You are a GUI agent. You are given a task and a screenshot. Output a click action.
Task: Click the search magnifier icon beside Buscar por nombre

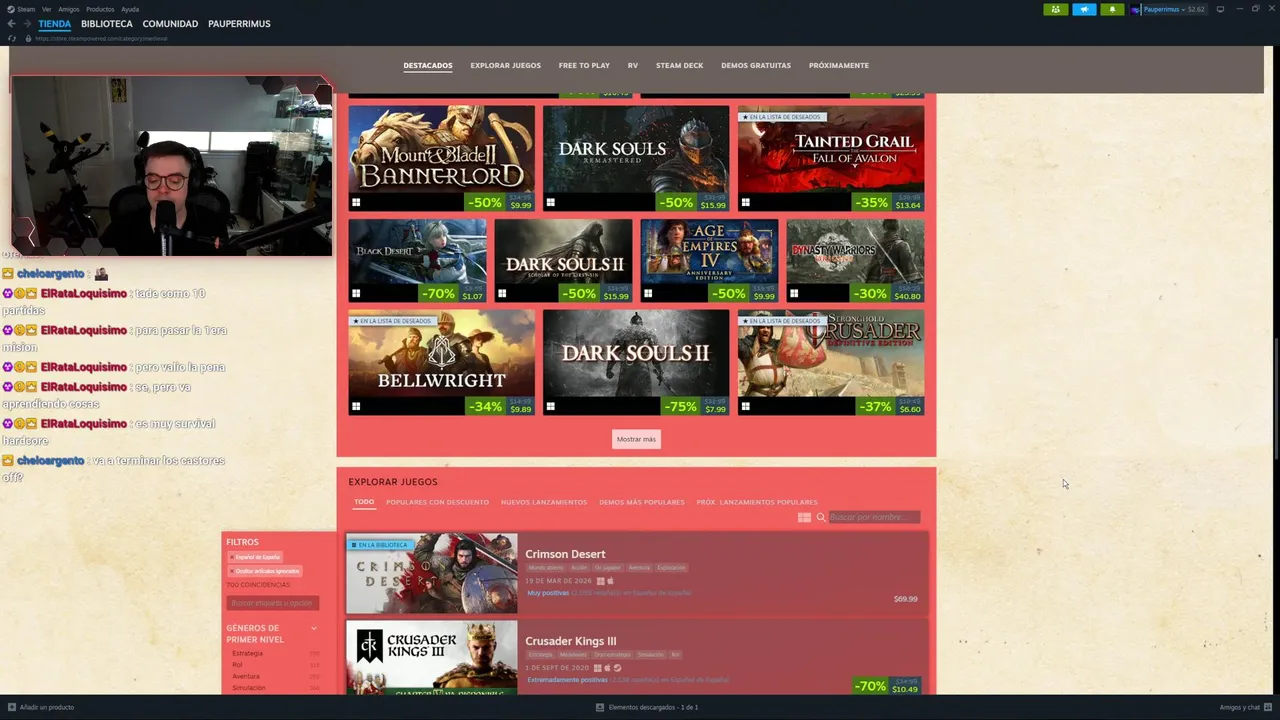point(821,517)
